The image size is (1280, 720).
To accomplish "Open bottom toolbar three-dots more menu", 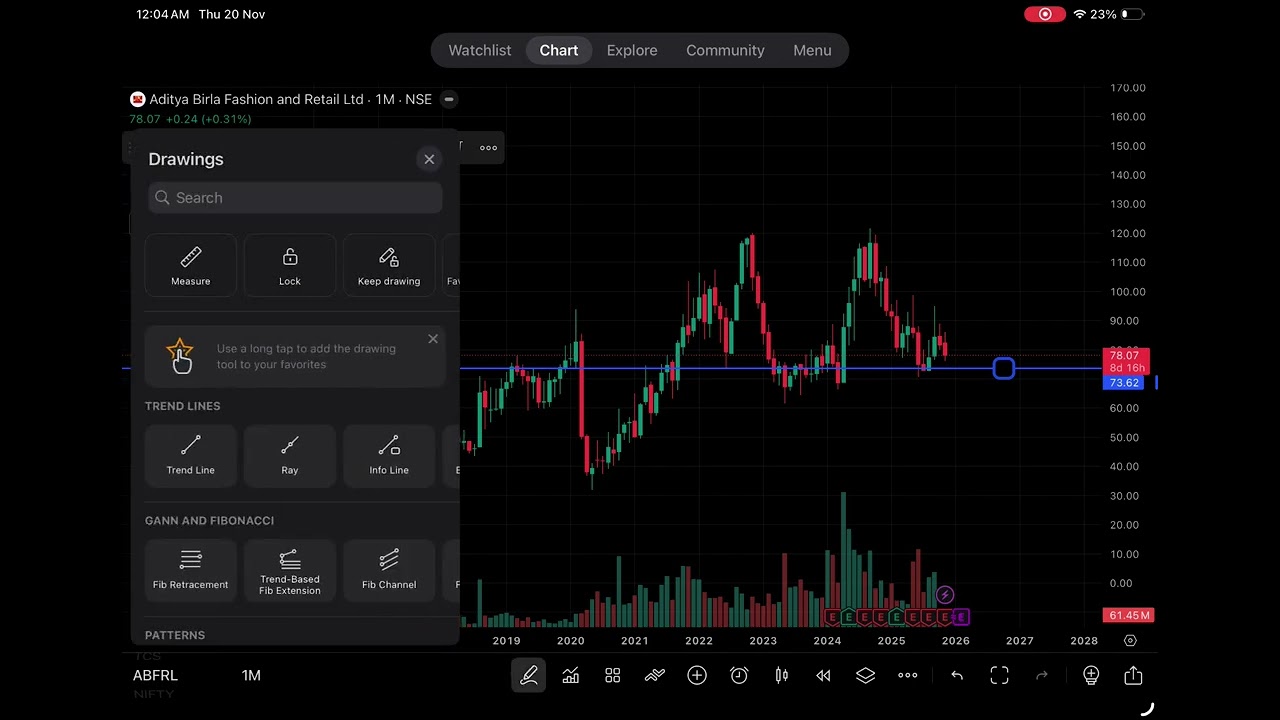I will pos(907,676).
